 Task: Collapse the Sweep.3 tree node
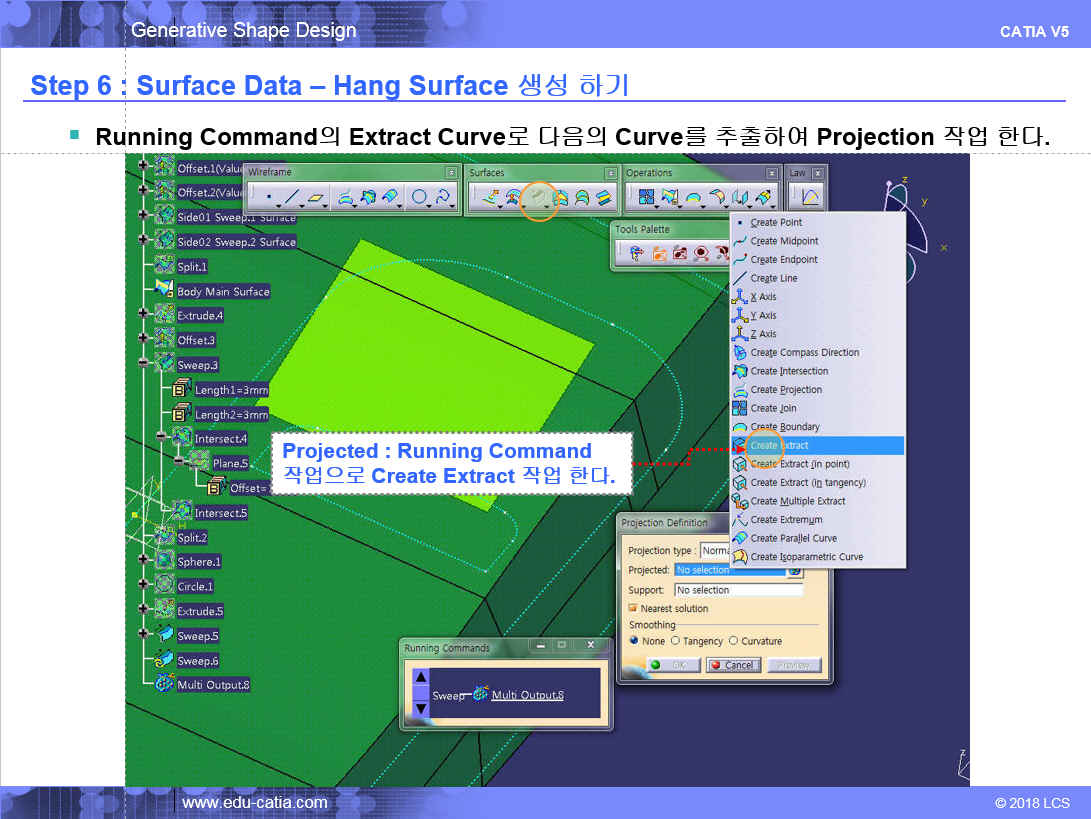pyautogui.click(x=144, y=364)
